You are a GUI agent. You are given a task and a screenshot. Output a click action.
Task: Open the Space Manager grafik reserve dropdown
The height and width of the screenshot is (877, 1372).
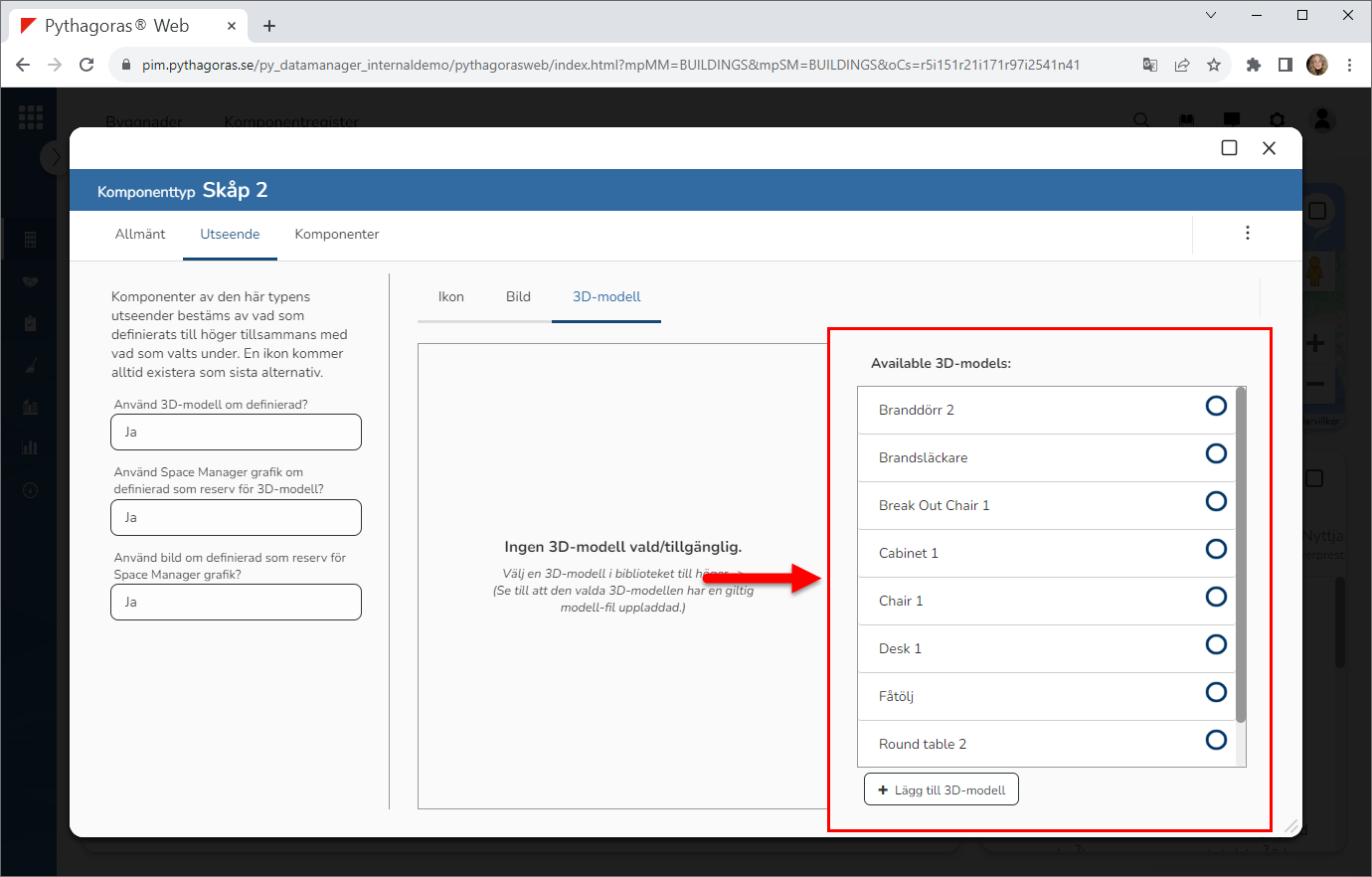point(236,518)
